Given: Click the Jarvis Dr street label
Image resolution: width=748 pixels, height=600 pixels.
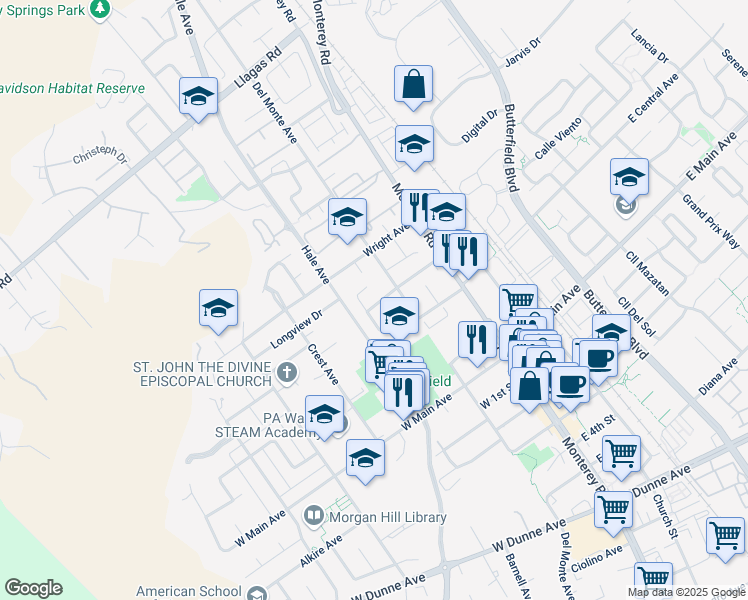Looking at the screenshot, I should (x=523, y=52).
